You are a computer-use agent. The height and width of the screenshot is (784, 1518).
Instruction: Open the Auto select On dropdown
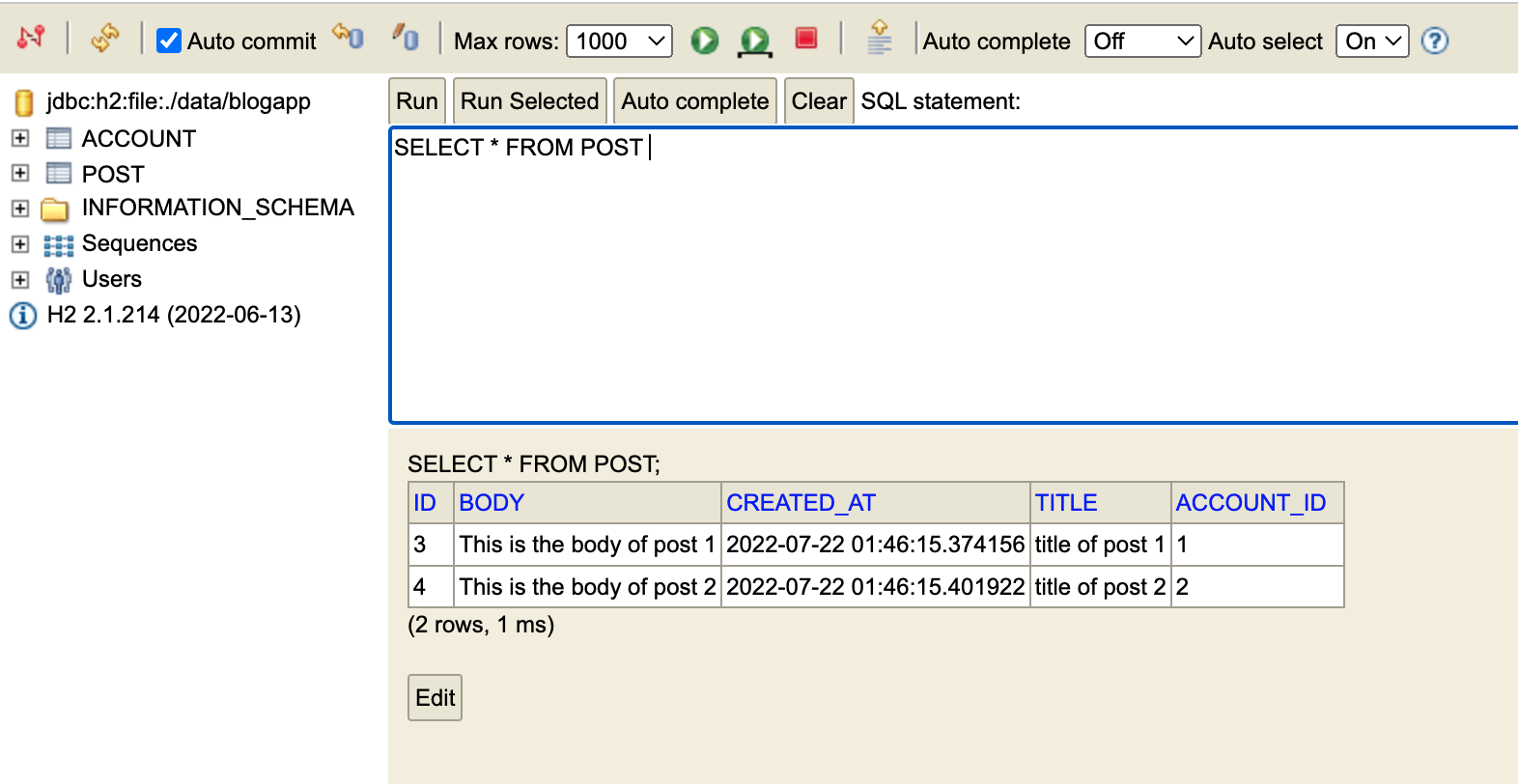point(1372,41)
